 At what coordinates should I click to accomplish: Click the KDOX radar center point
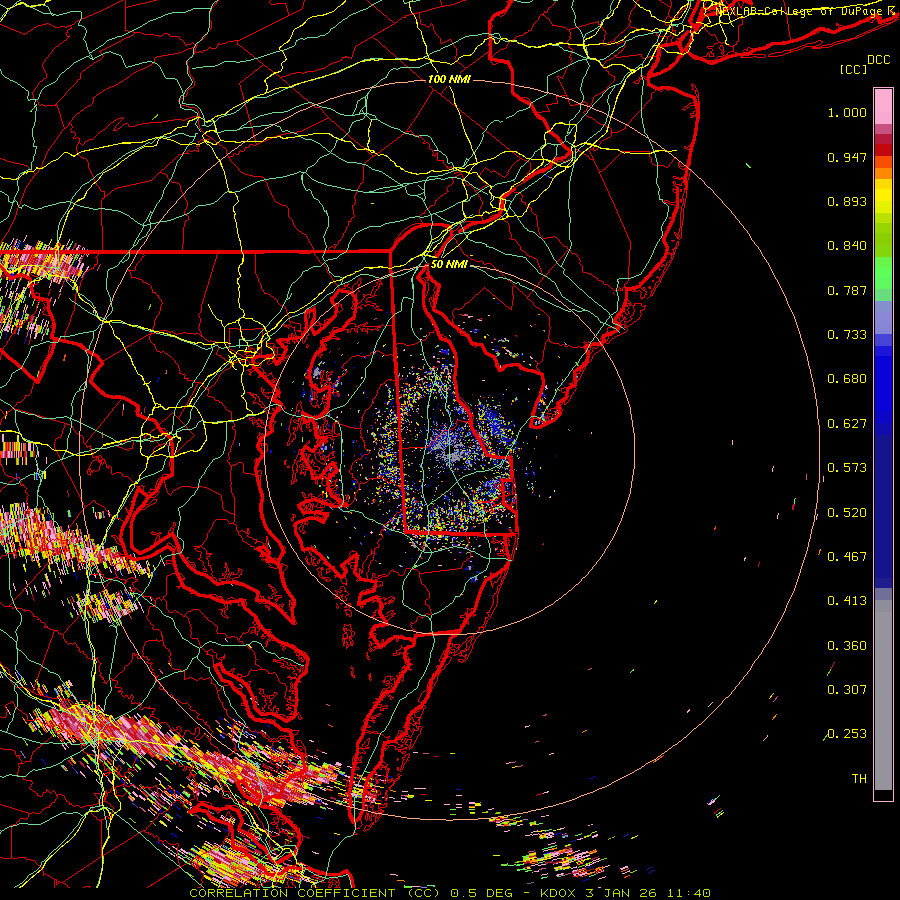click(449, 449)
